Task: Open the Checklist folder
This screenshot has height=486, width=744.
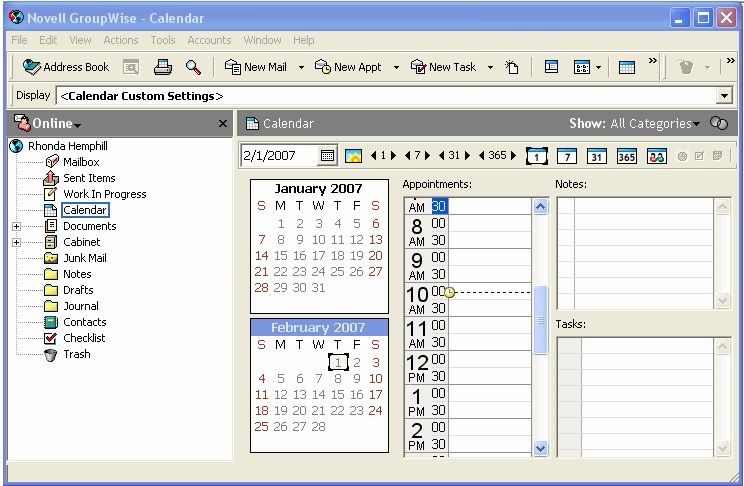Action: 84,338
